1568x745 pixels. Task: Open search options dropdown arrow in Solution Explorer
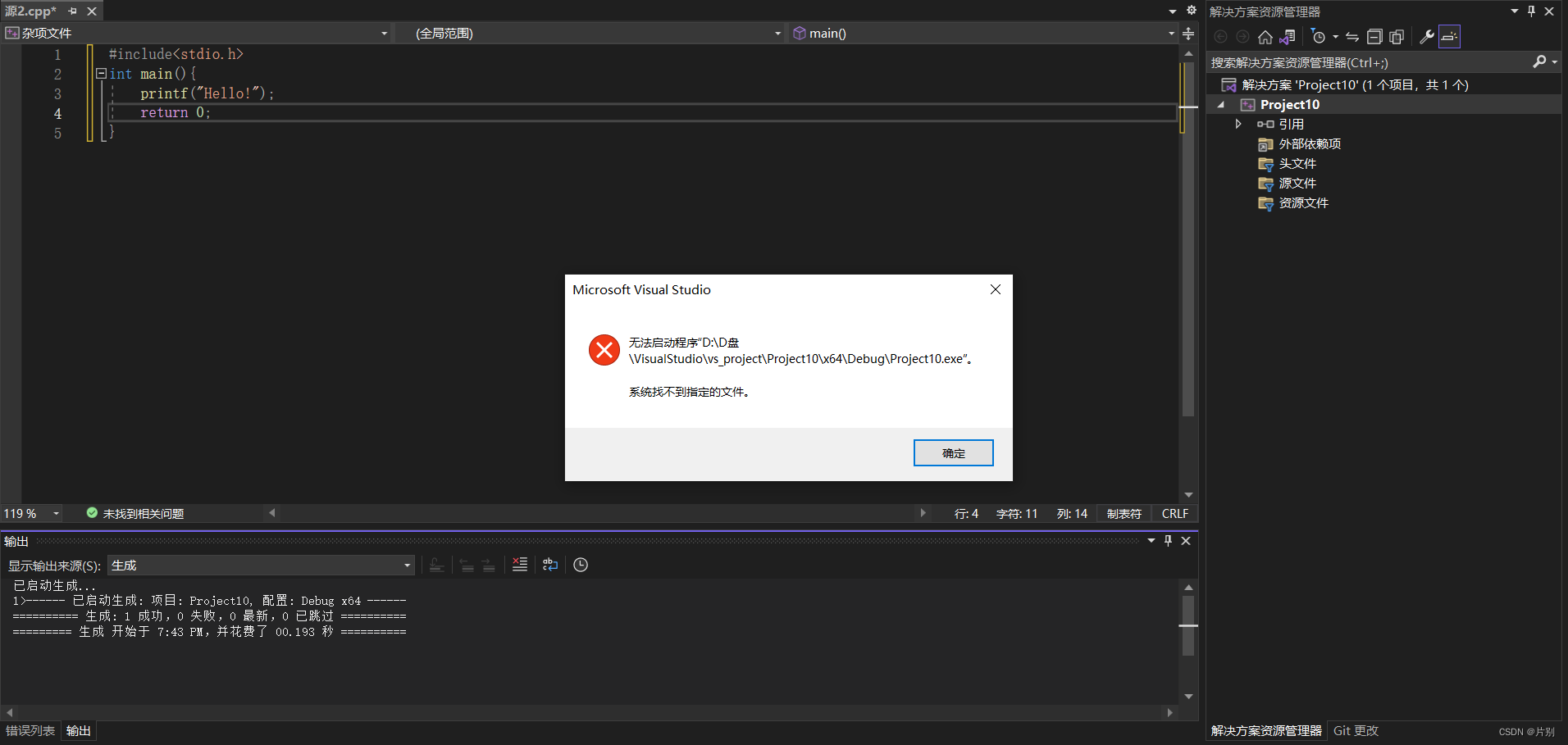[x=1554, y=62]
